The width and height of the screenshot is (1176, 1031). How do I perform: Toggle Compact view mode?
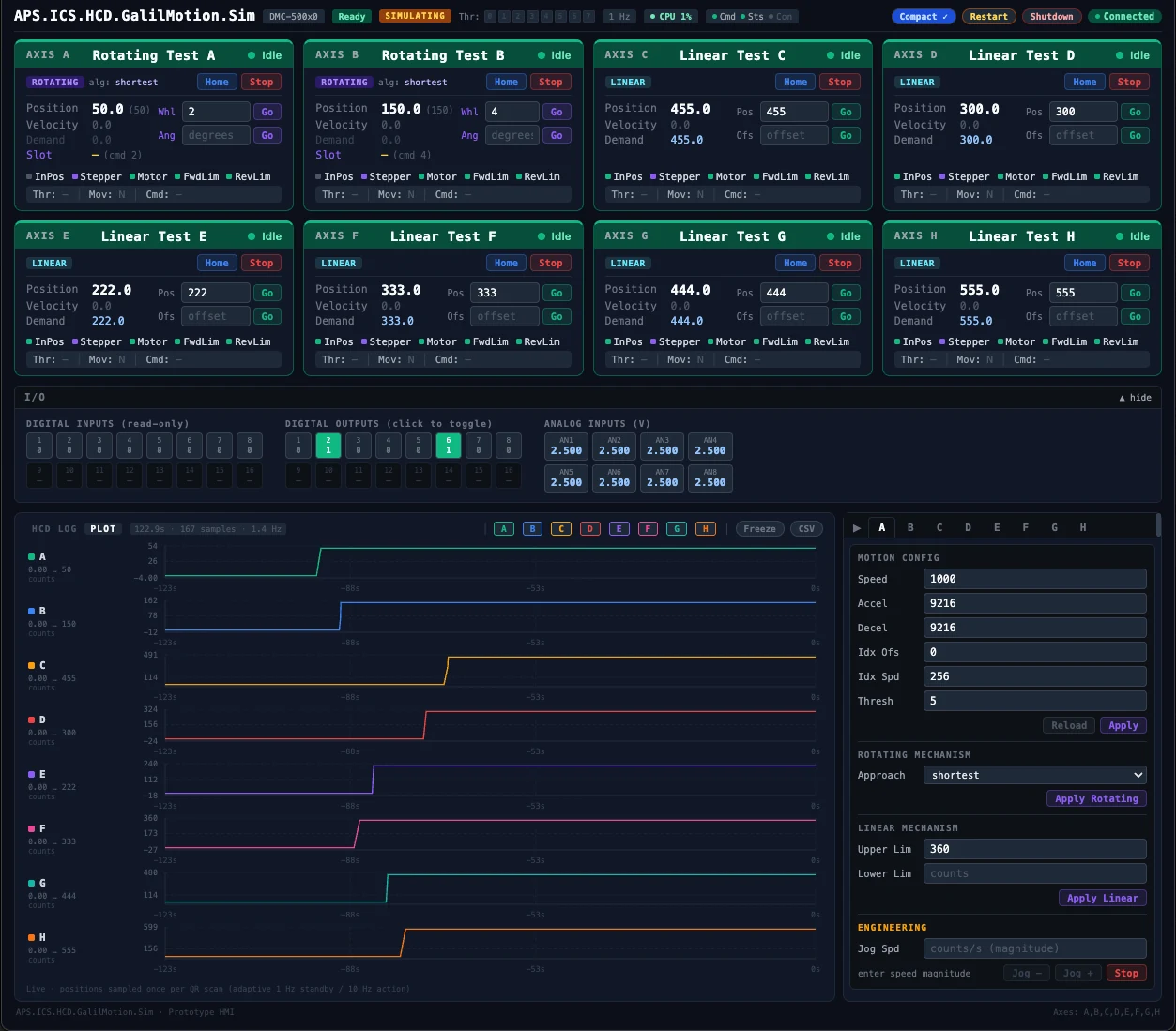924,17
